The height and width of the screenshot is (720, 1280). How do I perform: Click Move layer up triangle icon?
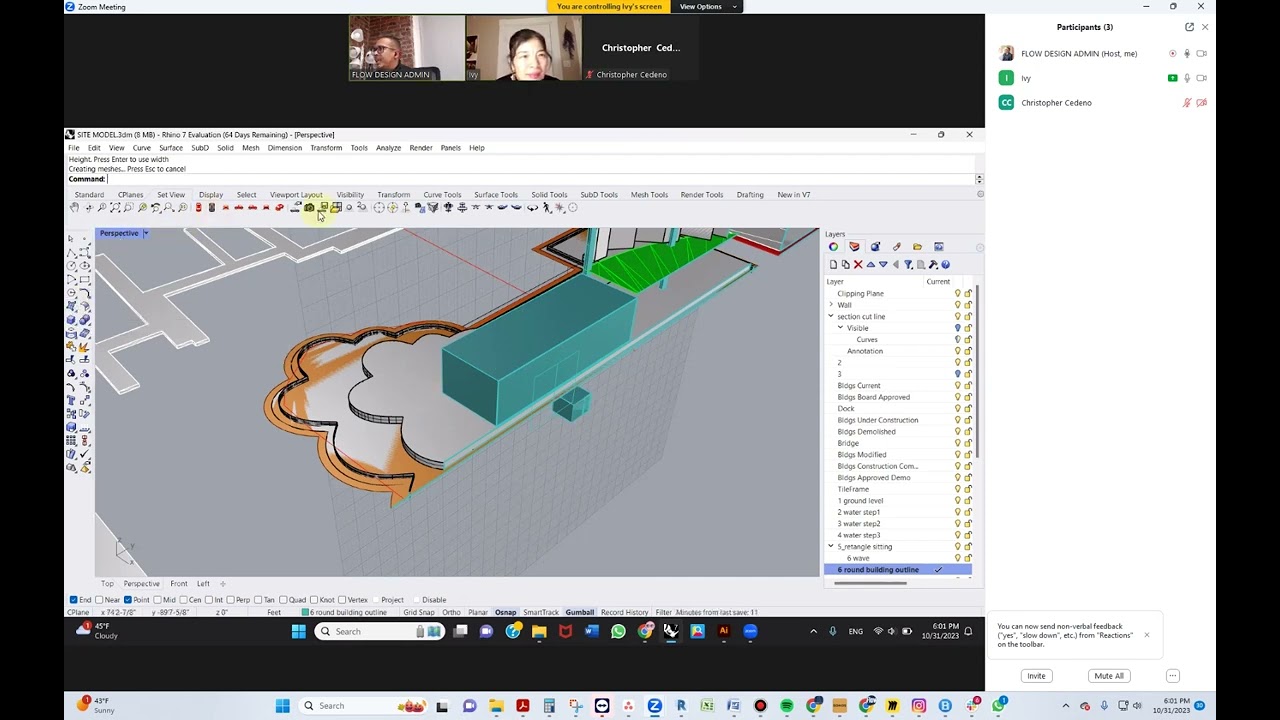click(871, 264)
